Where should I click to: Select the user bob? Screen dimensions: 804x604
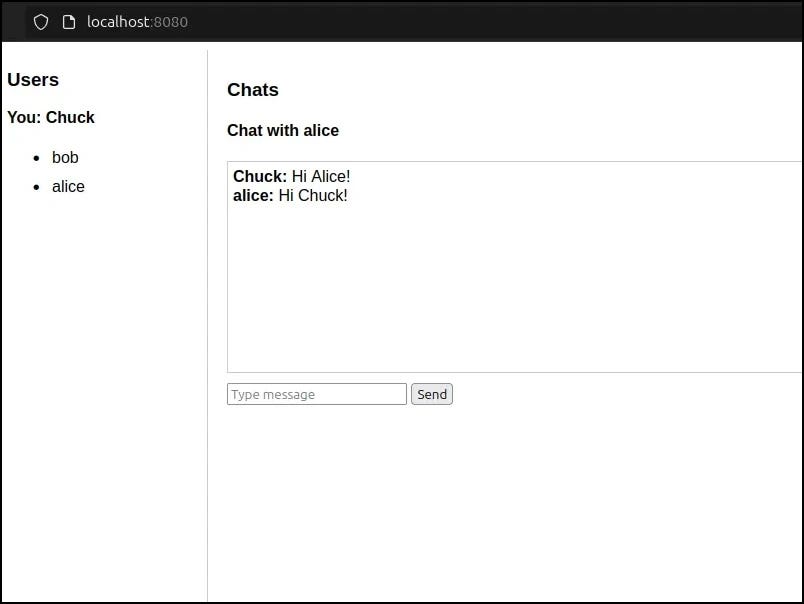65,157
